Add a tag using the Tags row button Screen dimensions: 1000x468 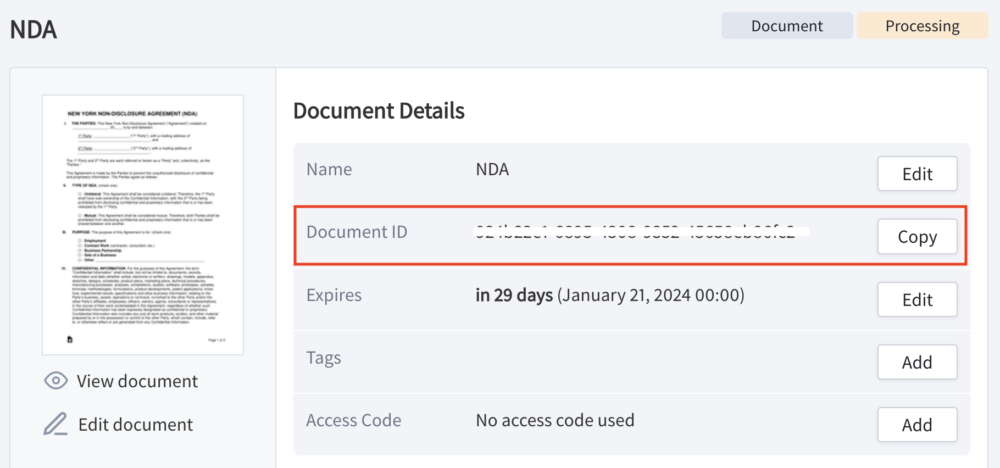(916, 362)
